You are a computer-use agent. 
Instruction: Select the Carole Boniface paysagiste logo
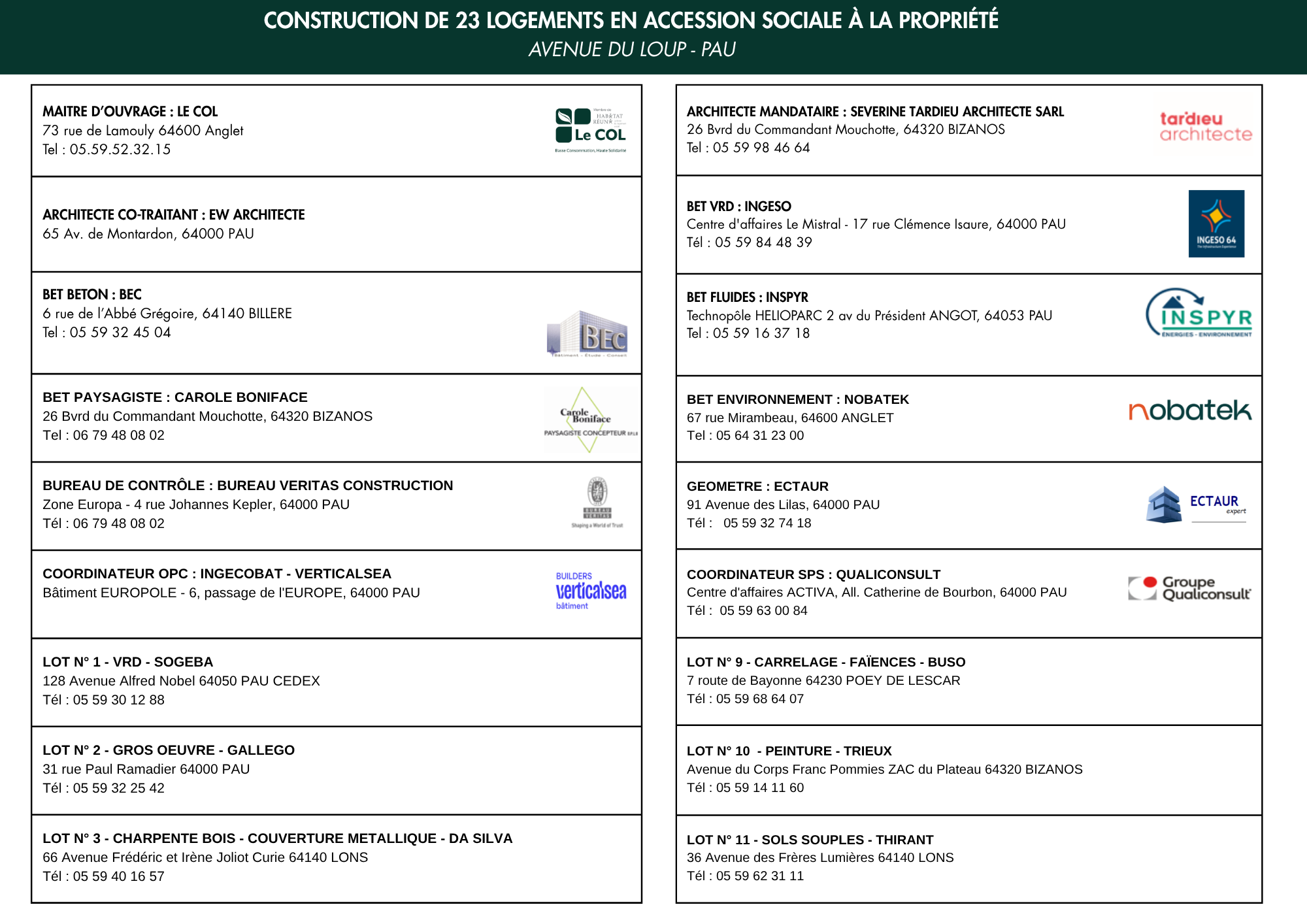click(x=590, y=420)
